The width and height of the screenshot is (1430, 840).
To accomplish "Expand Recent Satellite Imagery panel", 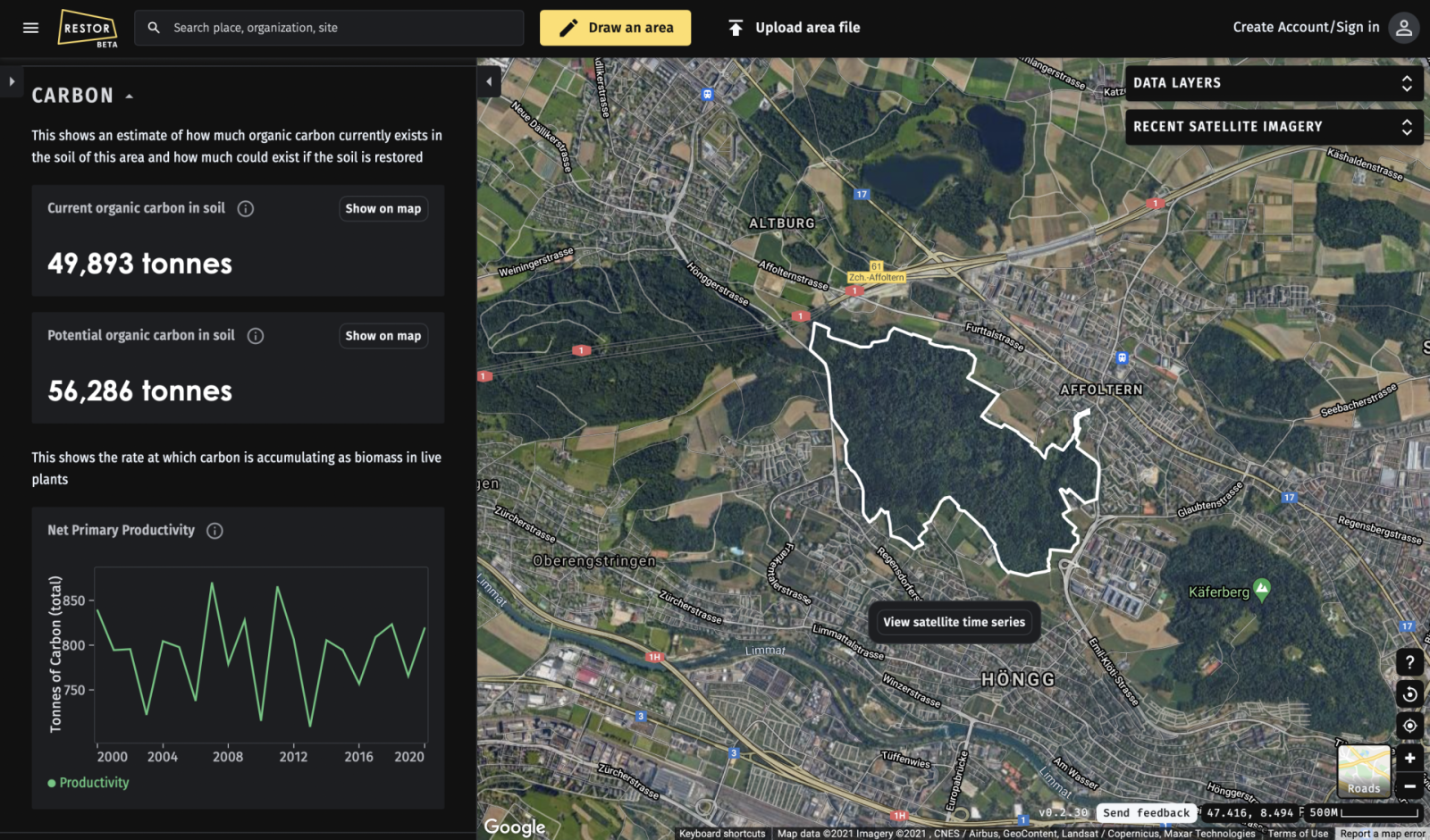I will point(1274,127).
